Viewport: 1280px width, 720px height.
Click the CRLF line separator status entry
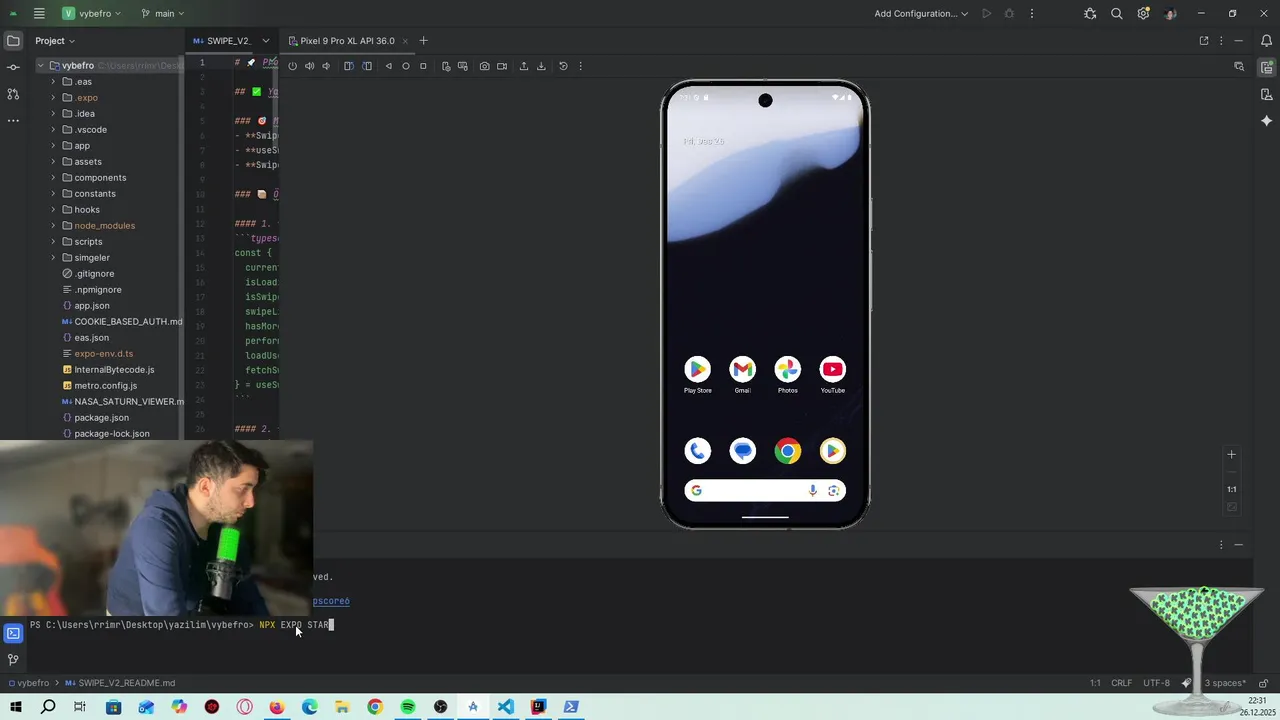[x=1122, y=683]
